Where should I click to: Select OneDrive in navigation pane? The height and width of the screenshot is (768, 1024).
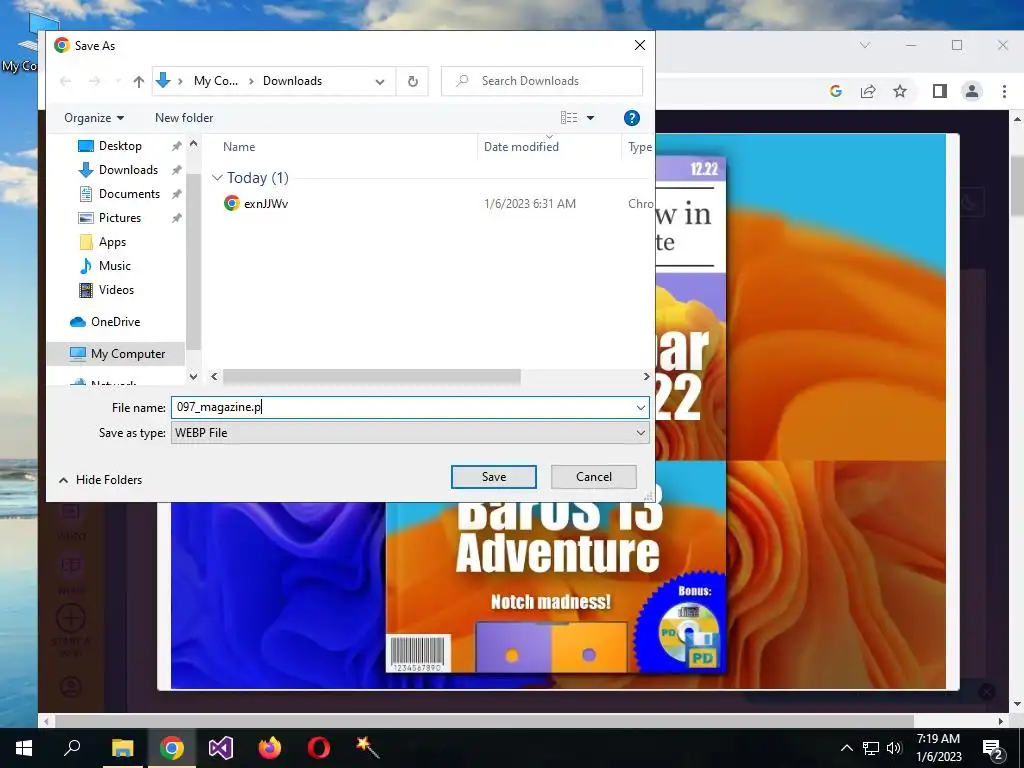coord(115,322)
